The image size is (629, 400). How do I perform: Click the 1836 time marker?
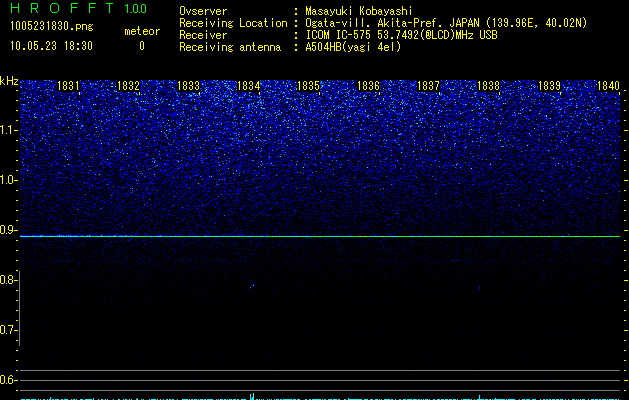(x=368, y=85)
